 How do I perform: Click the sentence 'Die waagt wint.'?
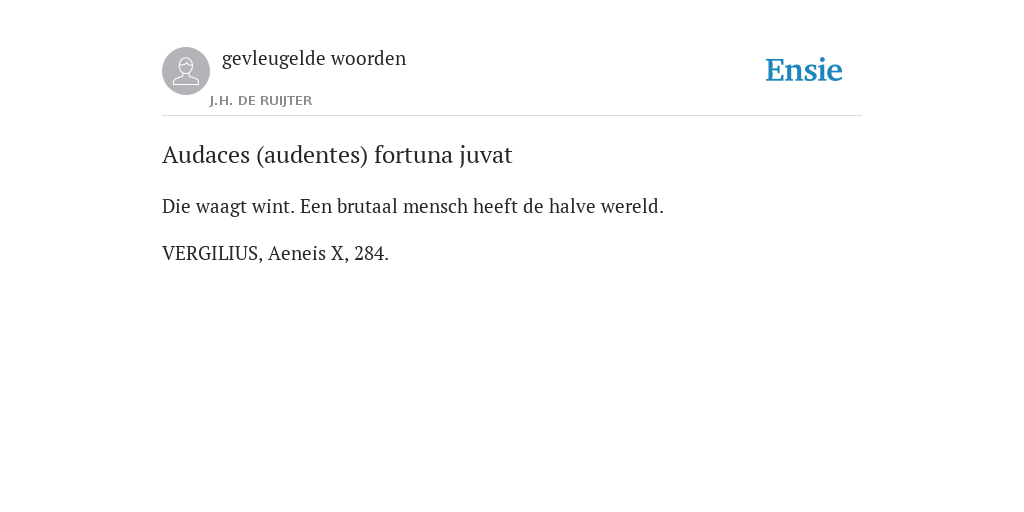pyautogui.click(x=229, y=207)
